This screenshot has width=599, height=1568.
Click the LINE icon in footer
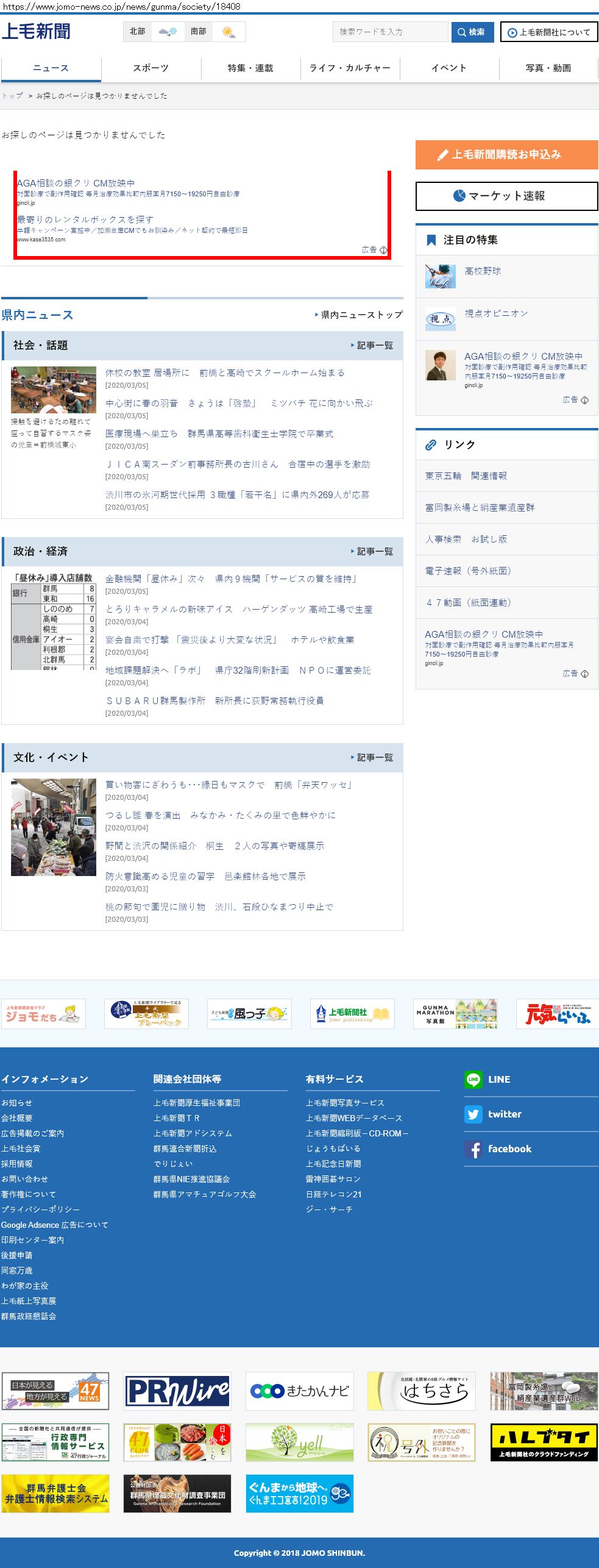point(473,1079)
